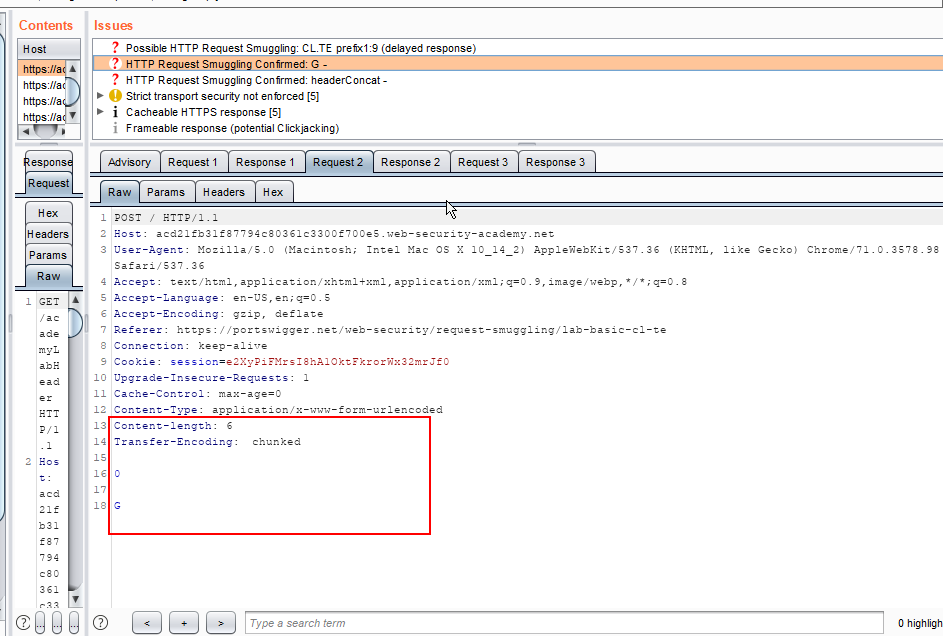Open the Response tab in left panel
This screenshot has height=636, width=943.
(49, 162)
